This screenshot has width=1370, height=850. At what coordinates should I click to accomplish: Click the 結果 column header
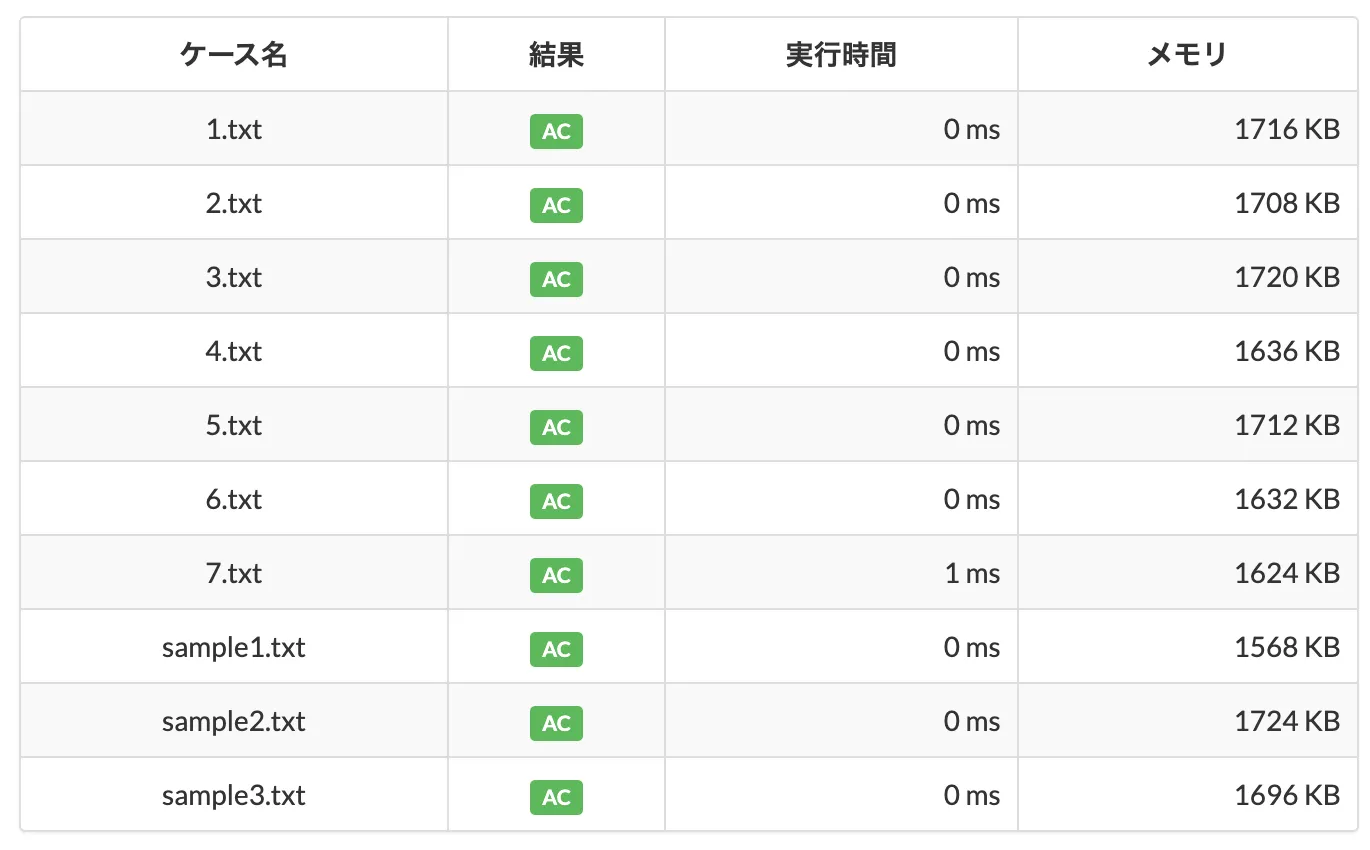click(x=556, y=55)
